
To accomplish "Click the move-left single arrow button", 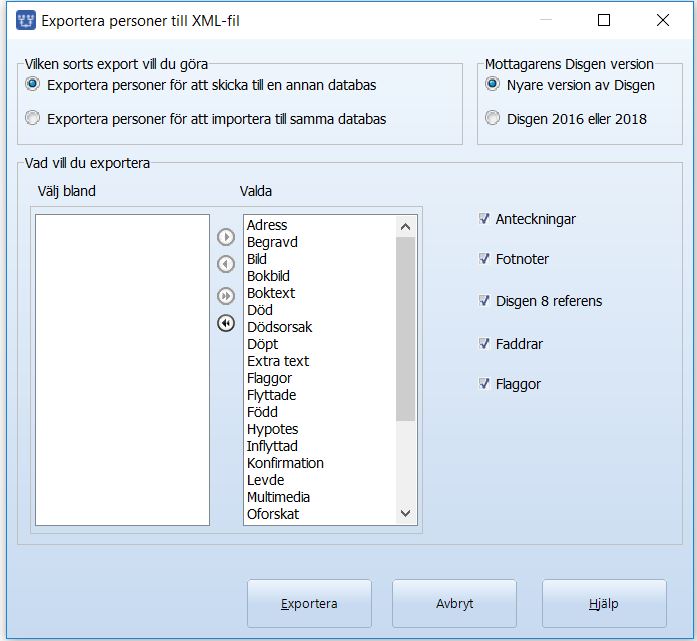I will [x=226, y=264].
